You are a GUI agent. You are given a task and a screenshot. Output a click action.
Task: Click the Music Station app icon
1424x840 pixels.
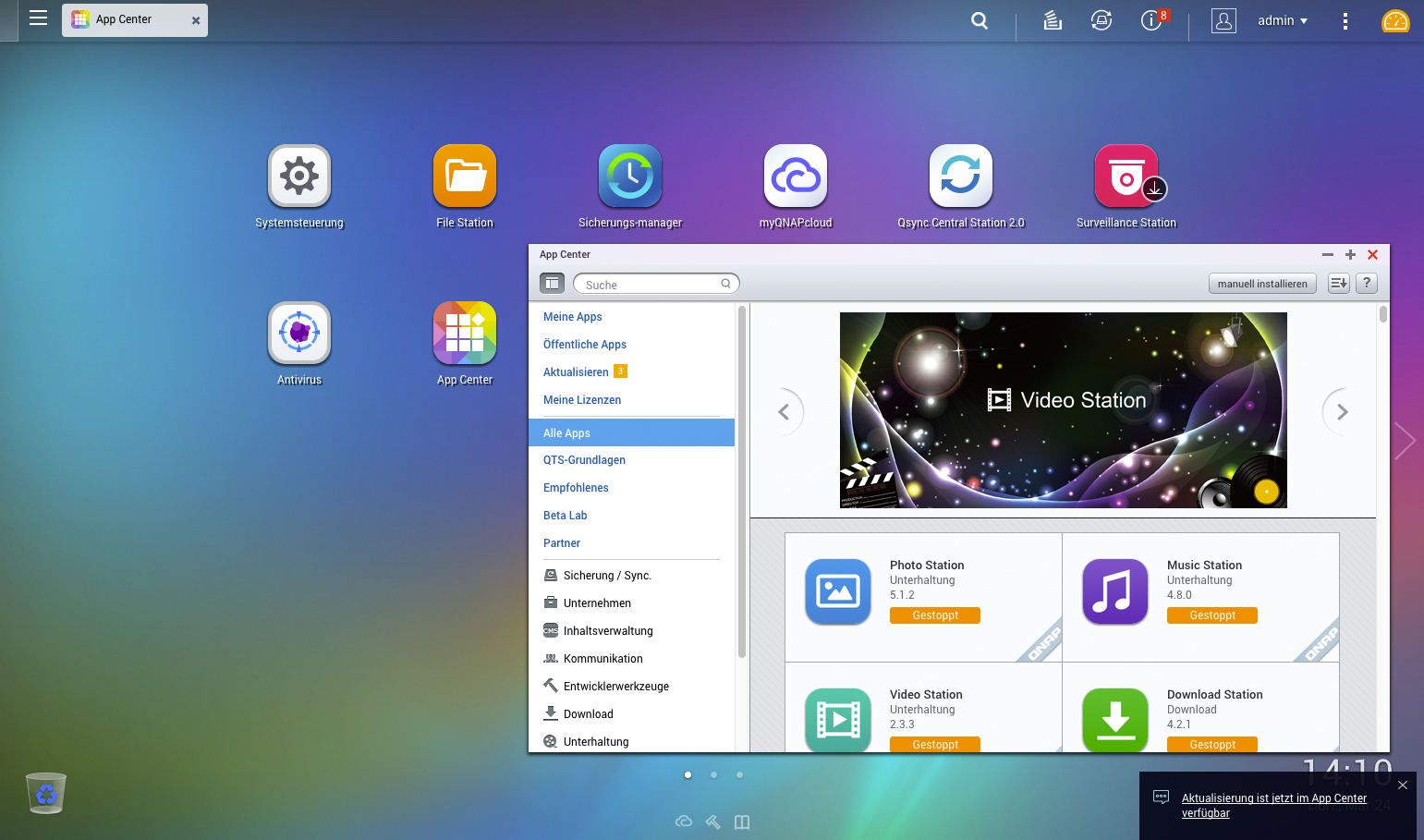pos(1115,591)
